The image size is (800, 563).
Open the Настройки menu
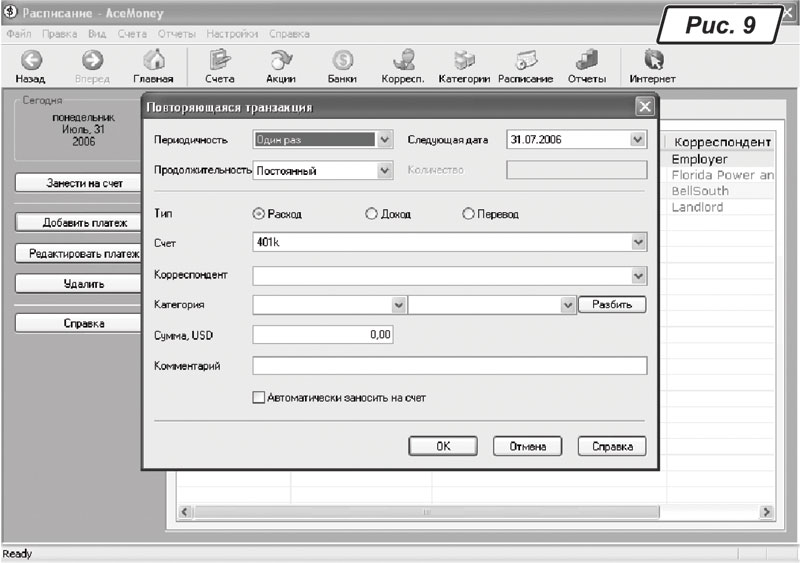[x=232, y=34]
